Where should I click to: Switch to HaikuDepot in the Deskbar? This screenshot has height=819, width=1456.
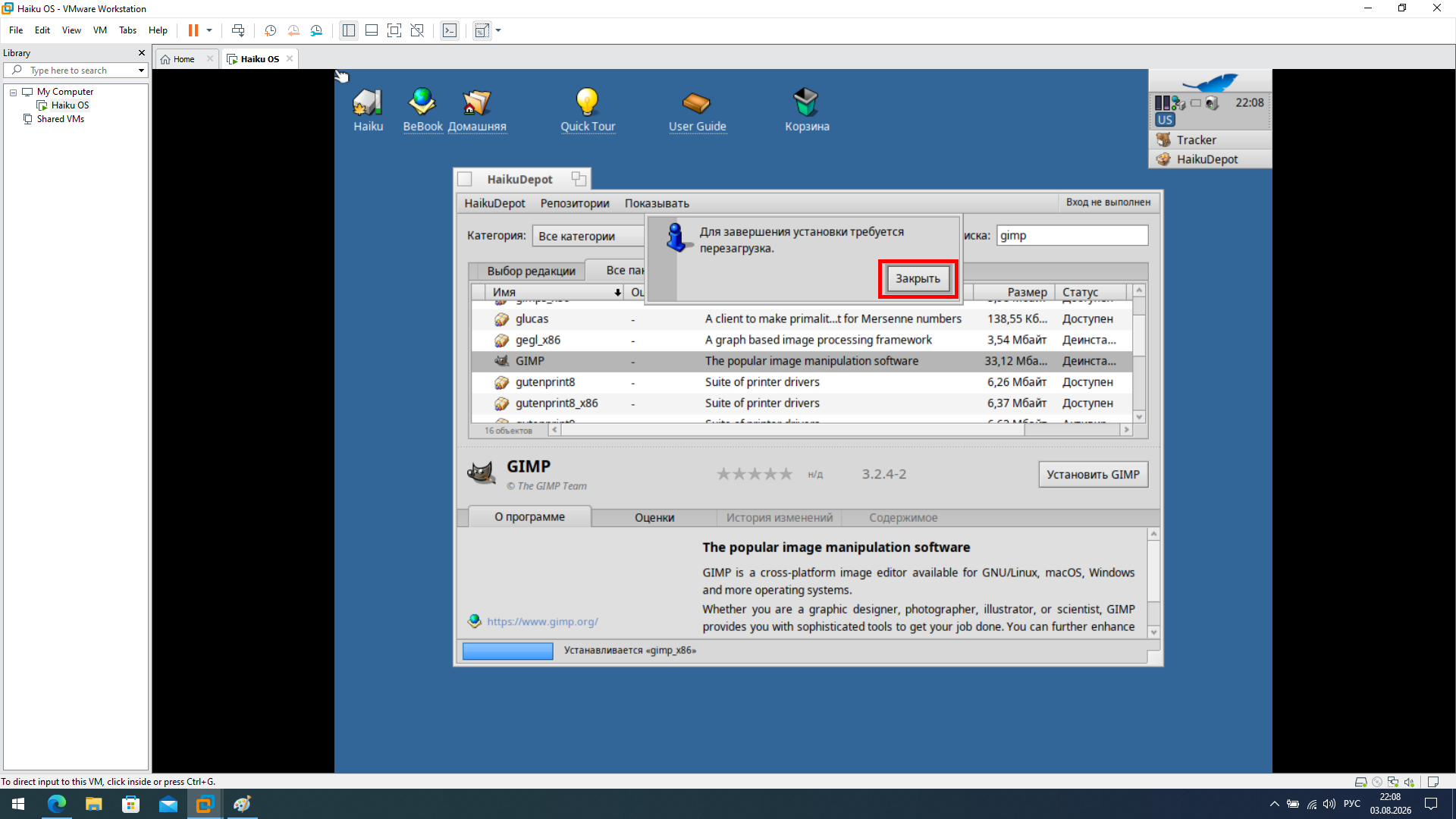tap(1210, 159)
